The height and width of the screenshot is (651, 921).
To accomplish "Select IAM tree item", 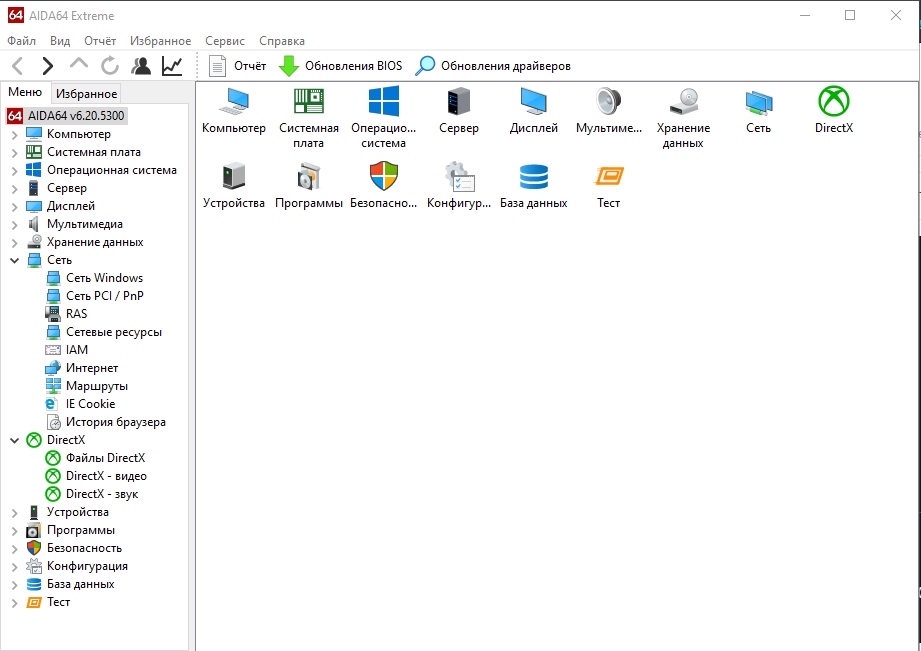I will pos(67,350).
